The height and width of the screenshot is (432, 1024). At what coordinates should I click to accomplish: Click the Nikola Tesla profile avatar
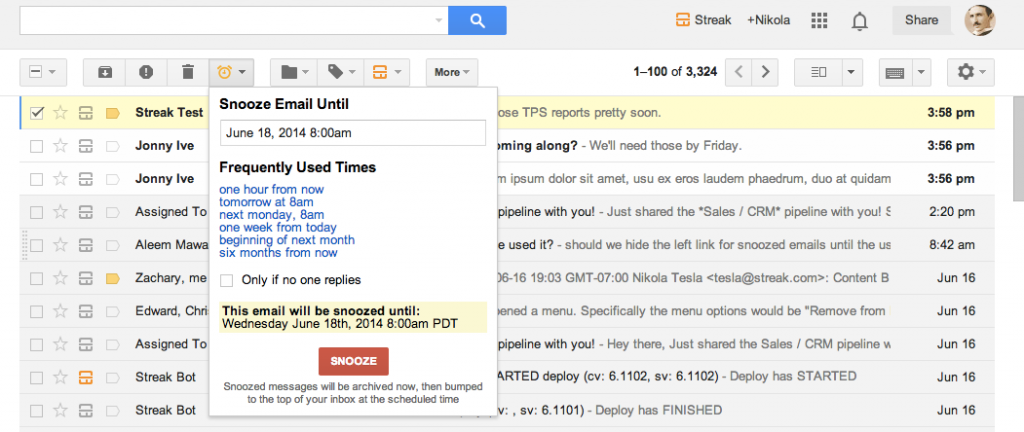pyautogui.click(x=980, y=20)
